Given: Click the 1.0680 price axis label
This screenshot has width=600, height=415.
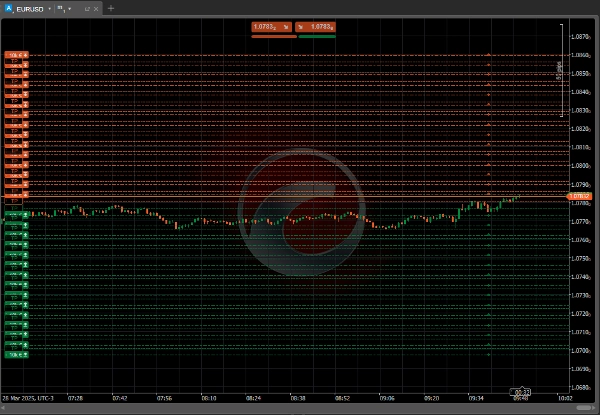Looking at the screenshot, I should click(580, 387).
